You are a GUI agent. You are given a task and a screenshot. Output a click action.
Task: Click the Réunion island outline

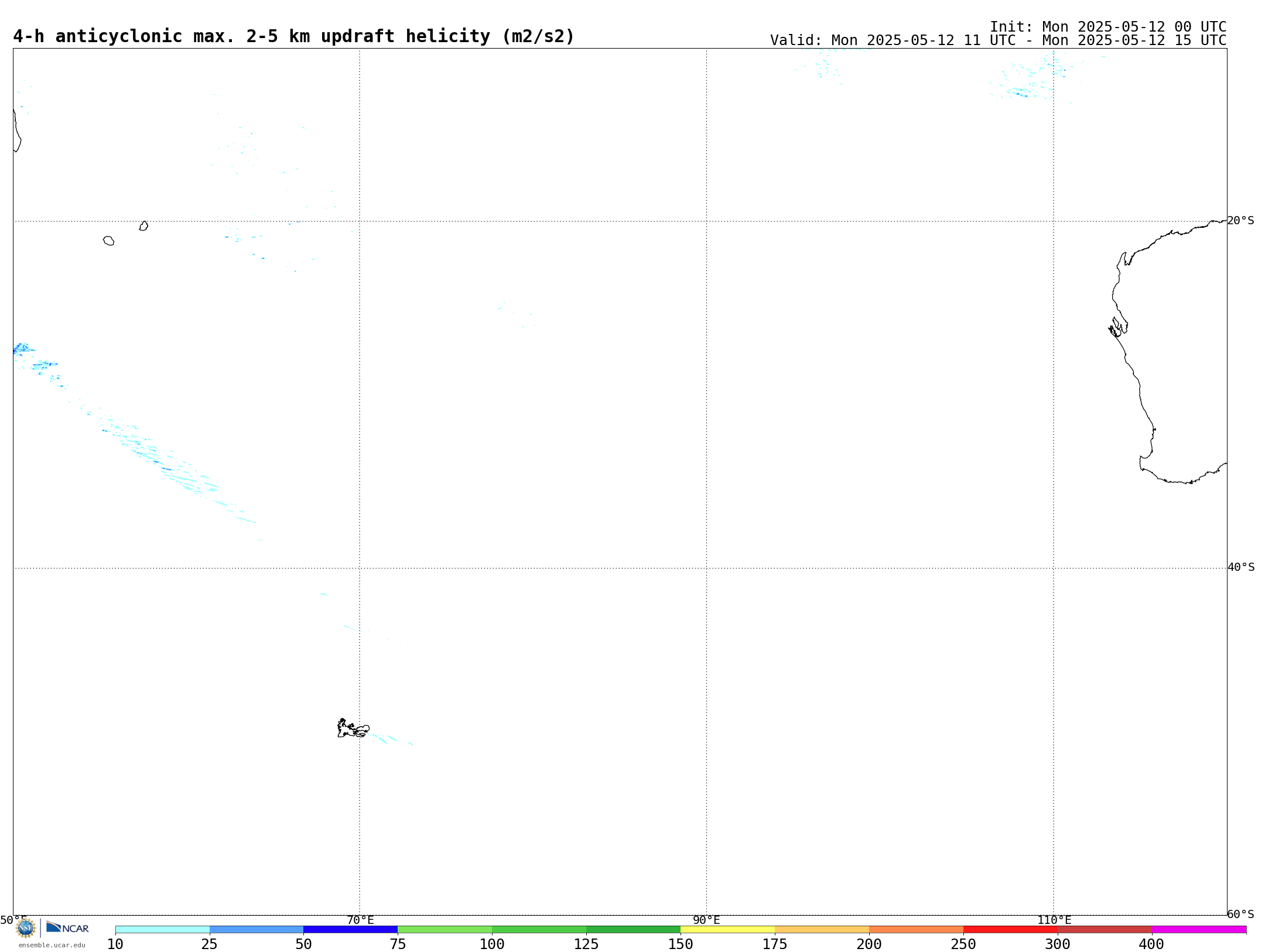108,241
